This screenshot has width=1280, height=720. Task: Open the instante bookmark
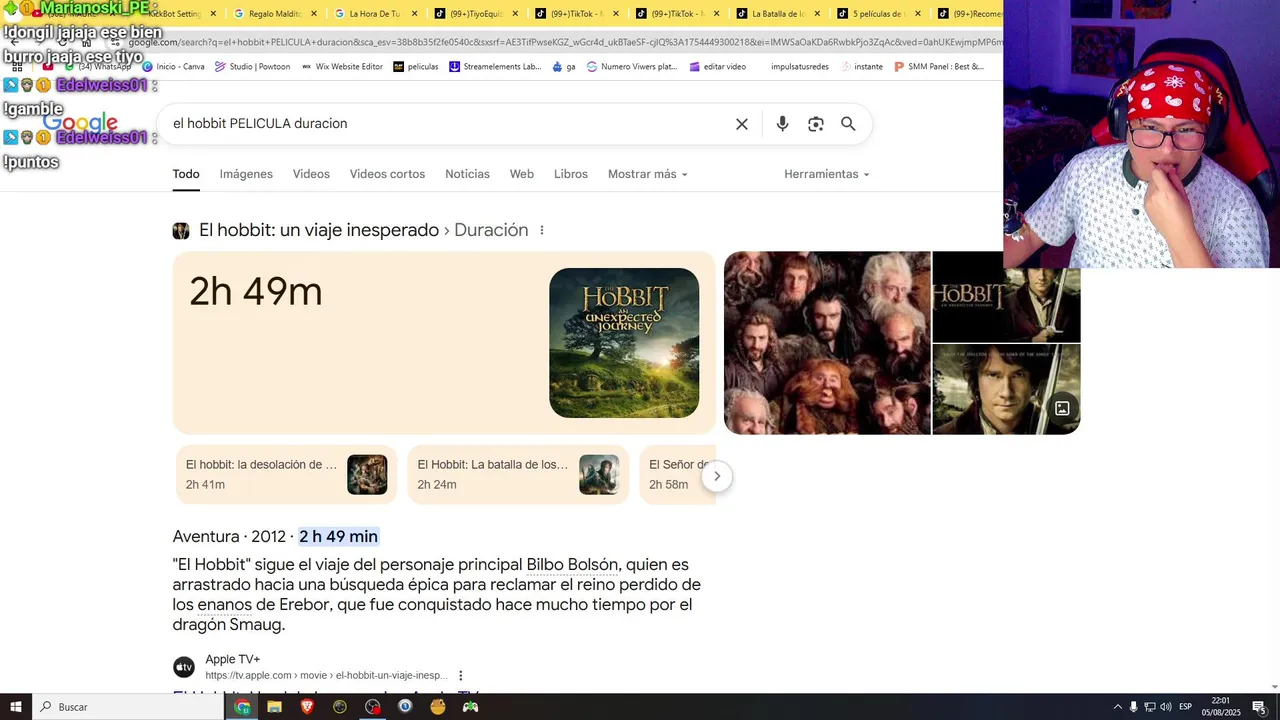pos(862,67)
